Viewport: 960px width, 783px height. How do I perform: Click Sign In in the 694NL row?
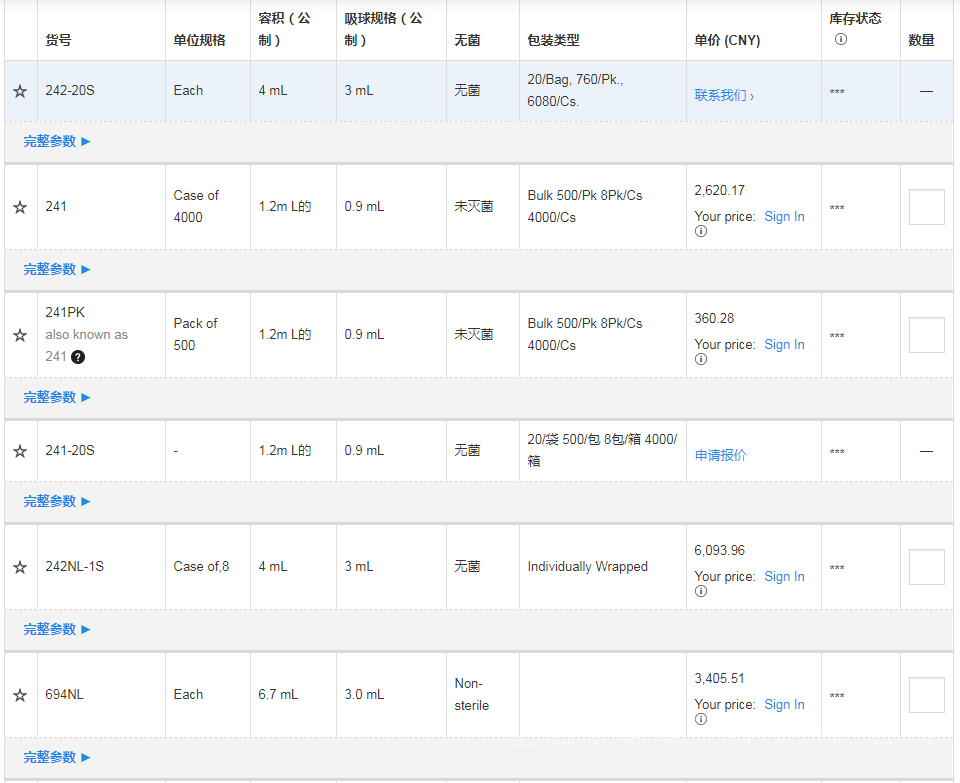(x=784, y=705)
